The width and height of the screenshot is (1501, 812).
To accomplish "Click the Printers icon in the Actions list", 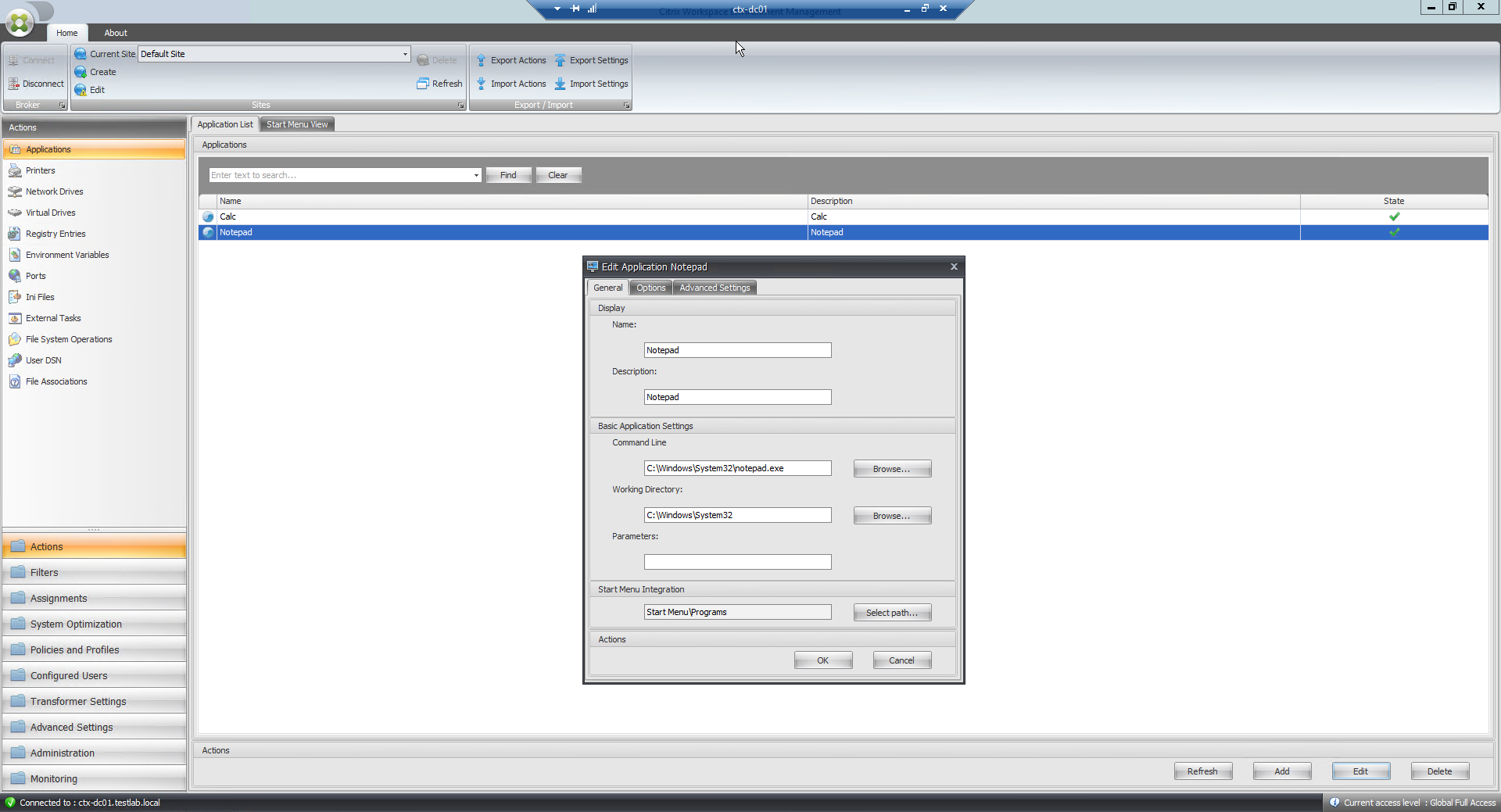I will (15, 170).
